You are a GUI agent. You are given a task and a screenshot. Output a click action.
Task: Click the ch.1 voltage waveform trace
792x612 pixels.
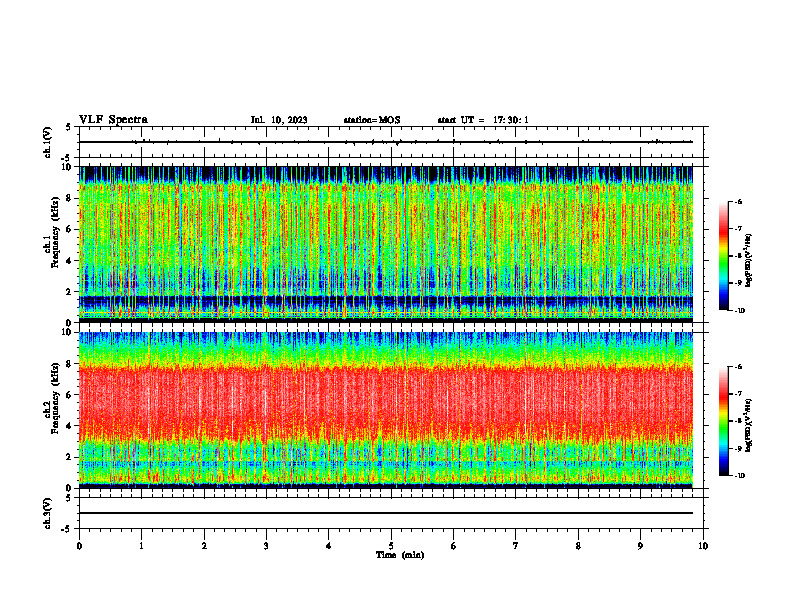[x=386, y=142]
